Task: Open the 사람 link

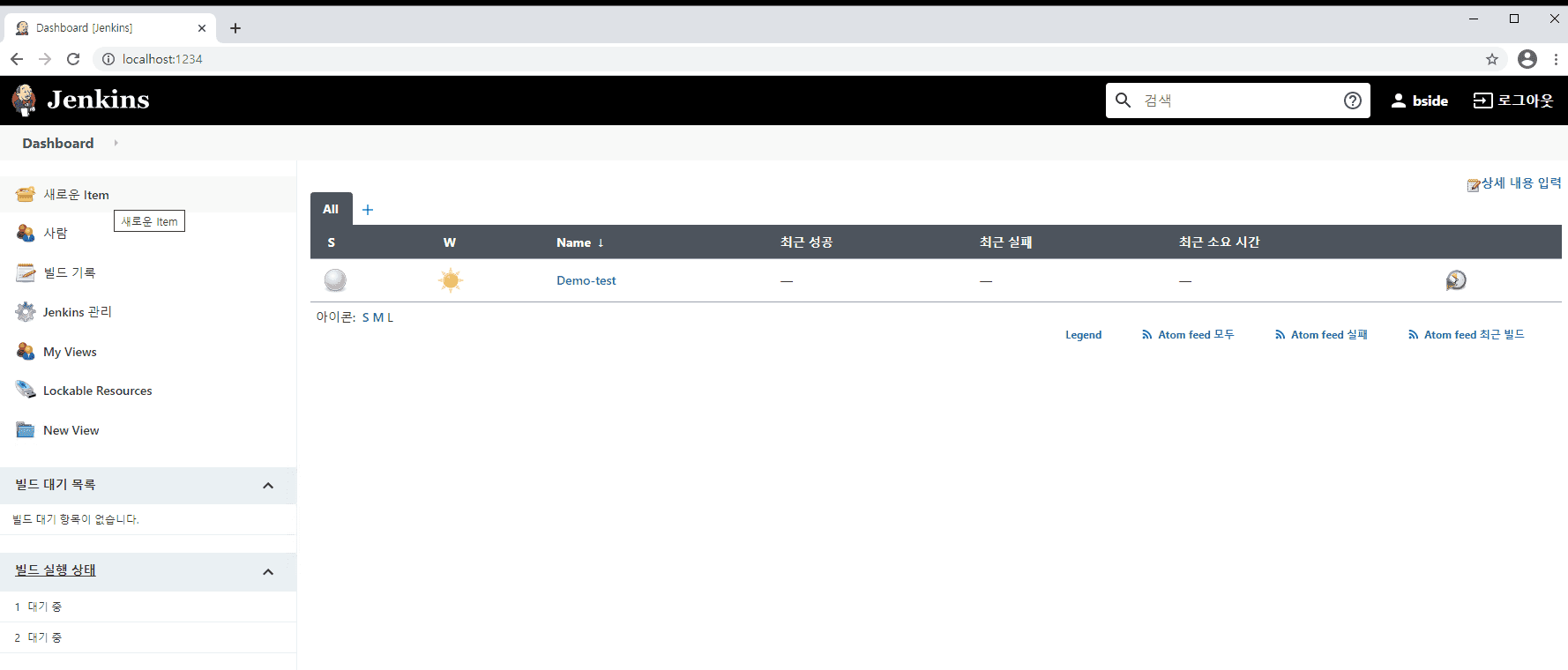Action: click(x=56, y=233)
